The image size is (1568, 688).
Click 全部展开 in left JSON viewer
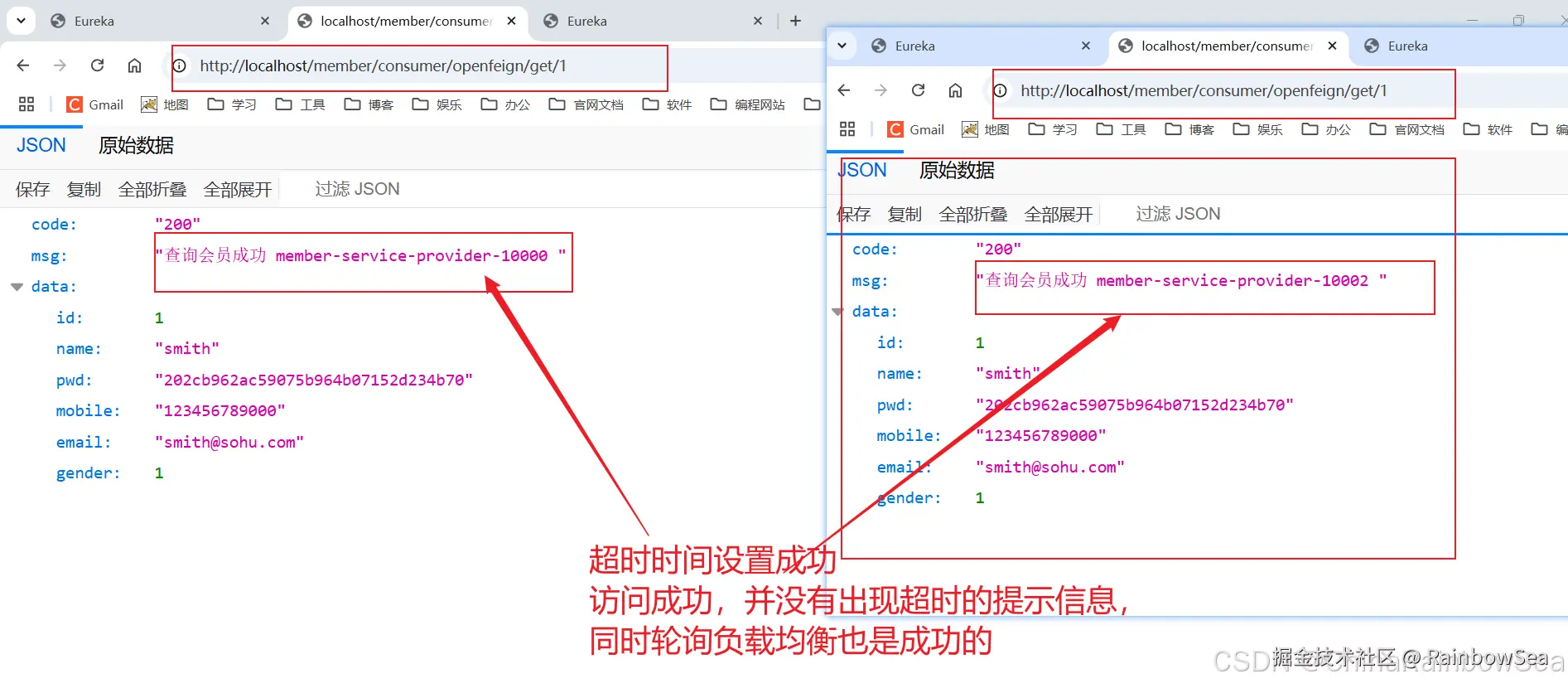tap(238, 189)
